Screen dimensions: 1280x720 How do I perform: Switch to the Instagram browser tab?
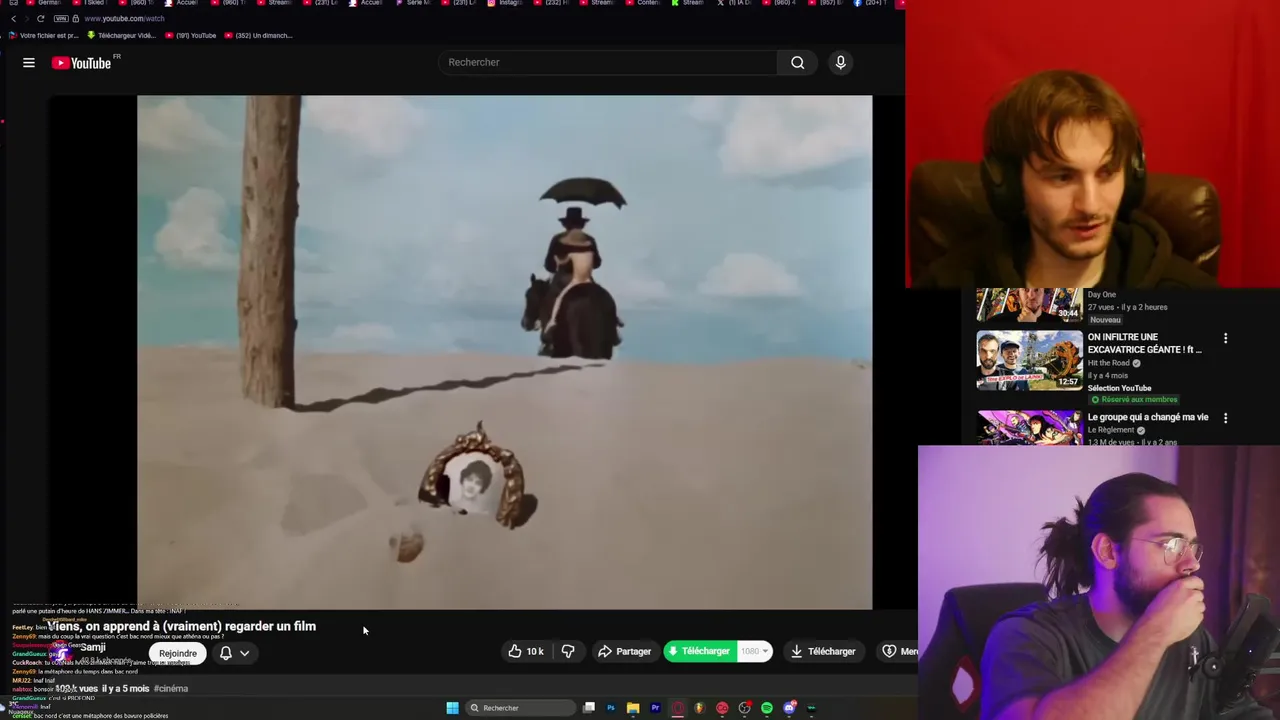[507, 3]
